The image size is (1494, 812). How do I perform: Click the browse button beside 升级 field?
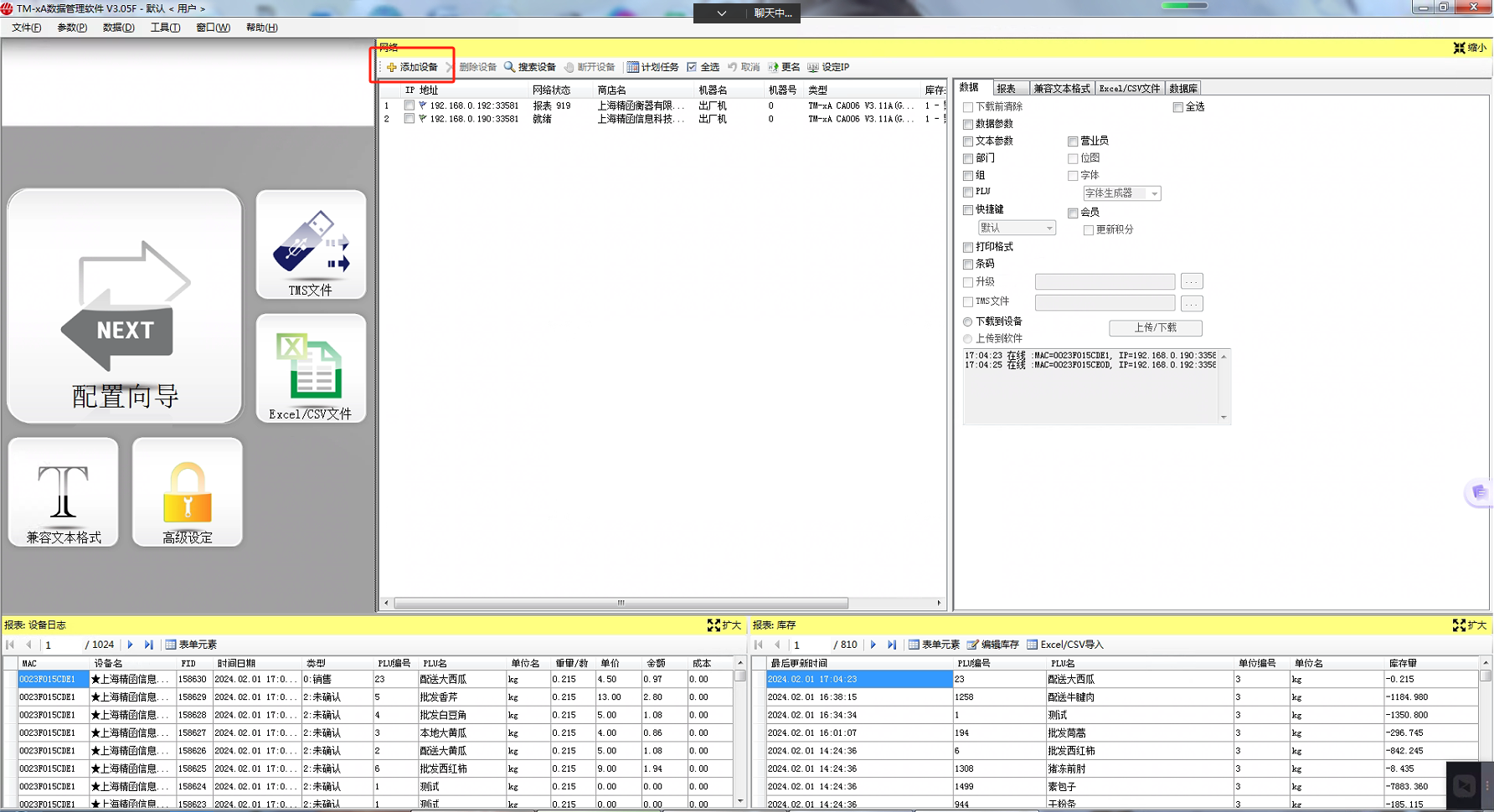click(1191, 281)
